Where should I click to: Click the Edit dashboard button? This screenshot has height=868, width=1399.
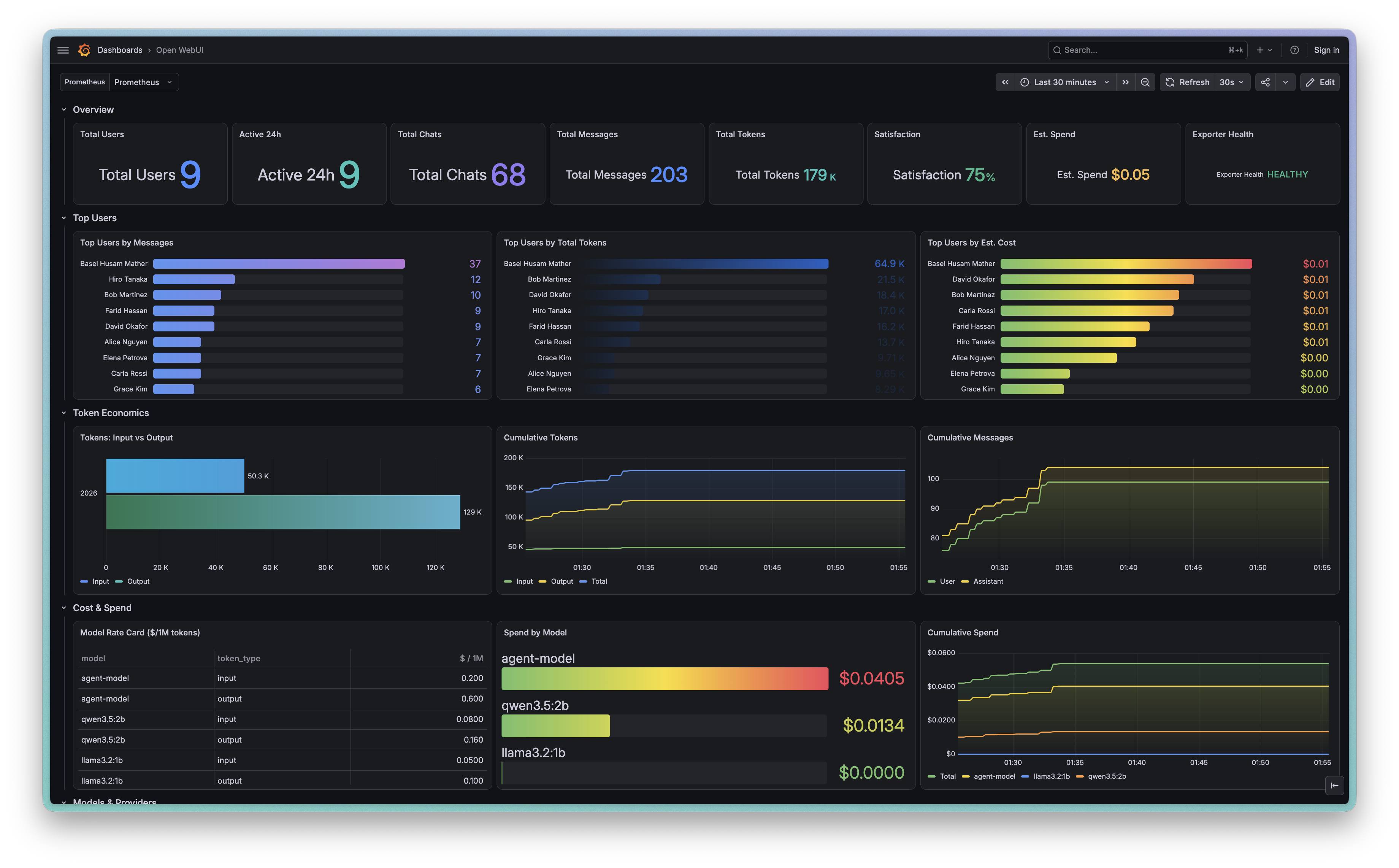(1320, 82)
